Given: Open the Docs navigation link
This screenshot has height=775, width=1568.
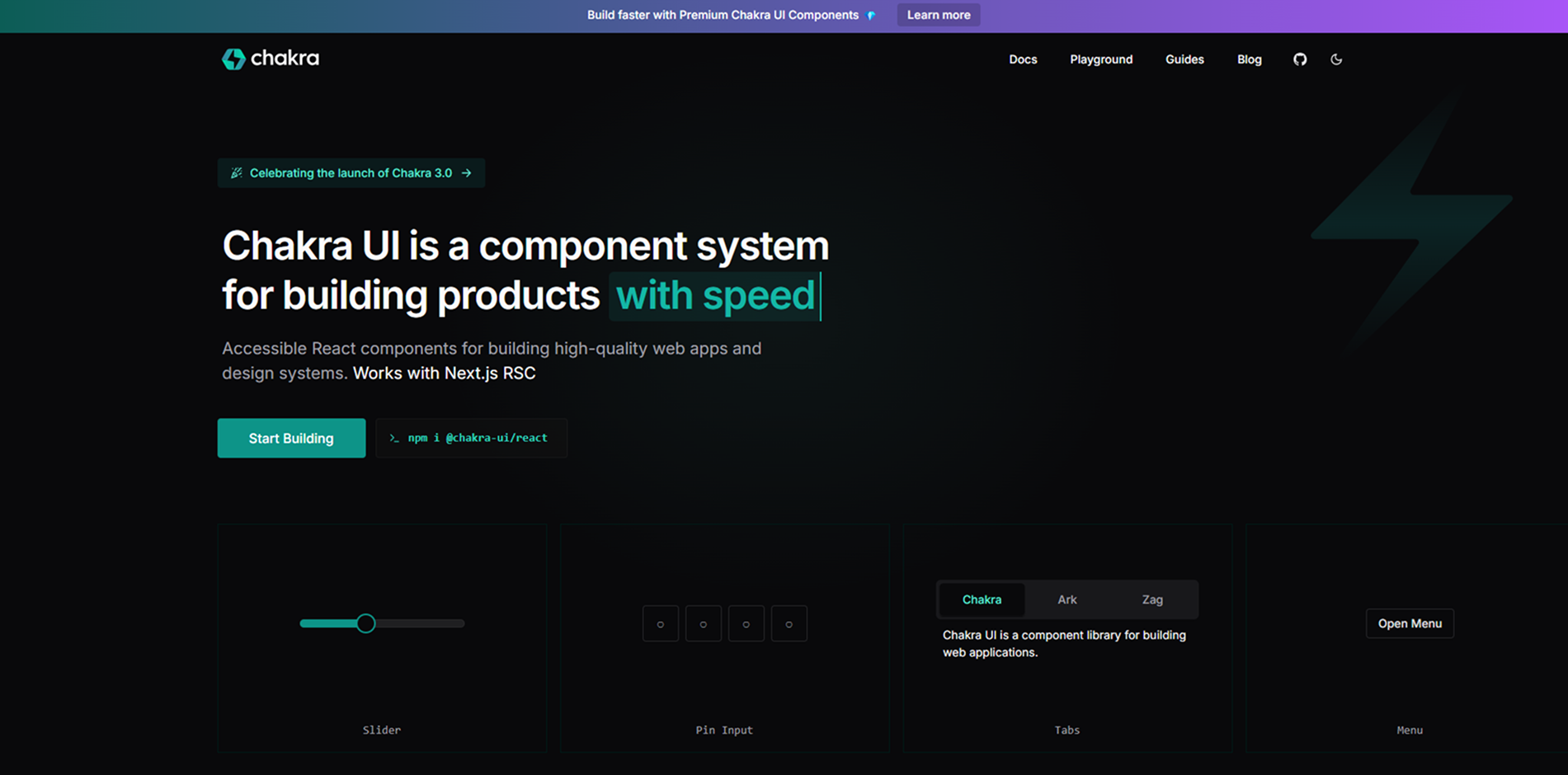Looking at the screenshot, I should tap(1023, 59).
